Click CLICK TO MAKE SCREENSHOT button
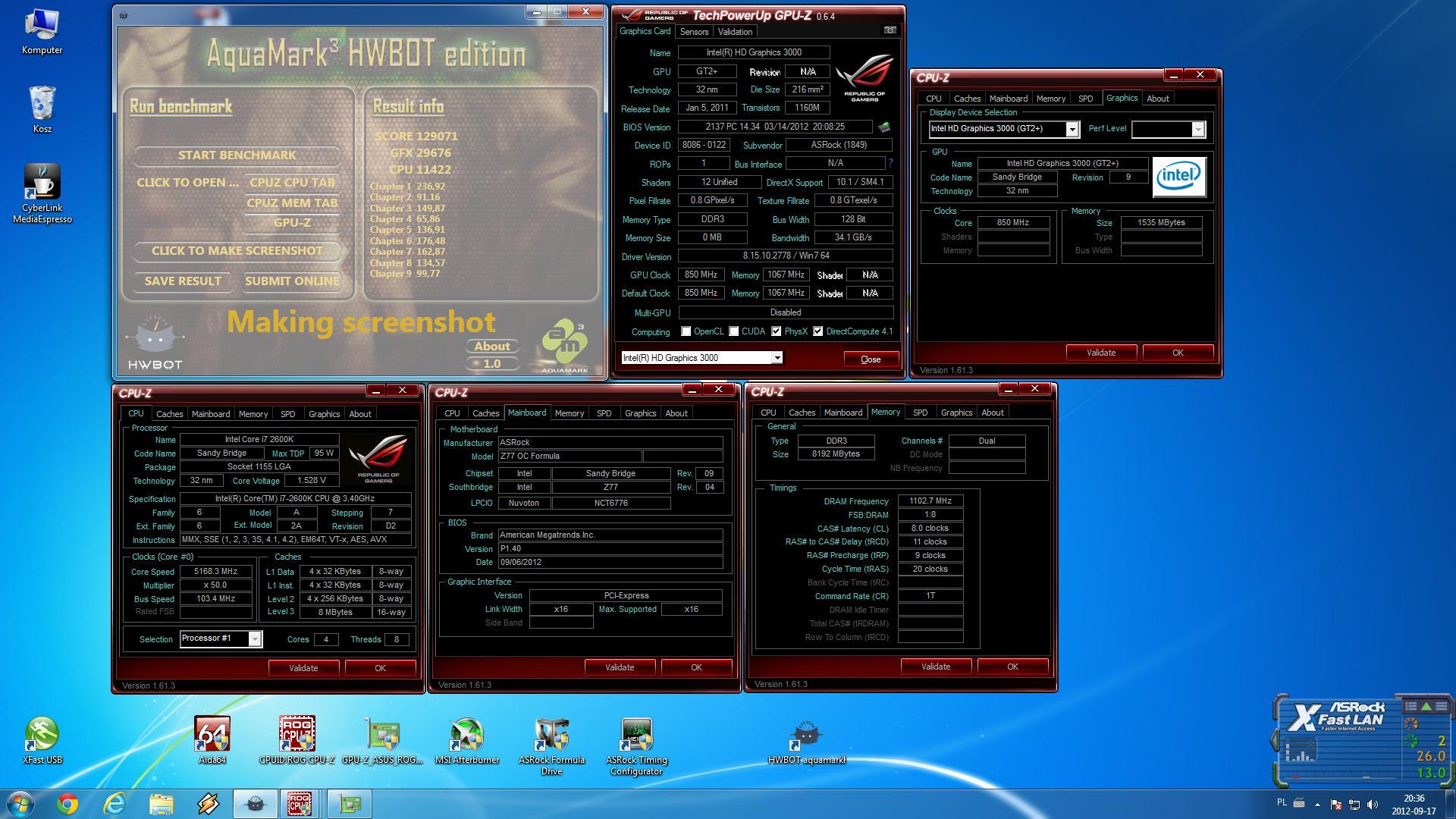Screen dimensions: 1456x819 237,250
